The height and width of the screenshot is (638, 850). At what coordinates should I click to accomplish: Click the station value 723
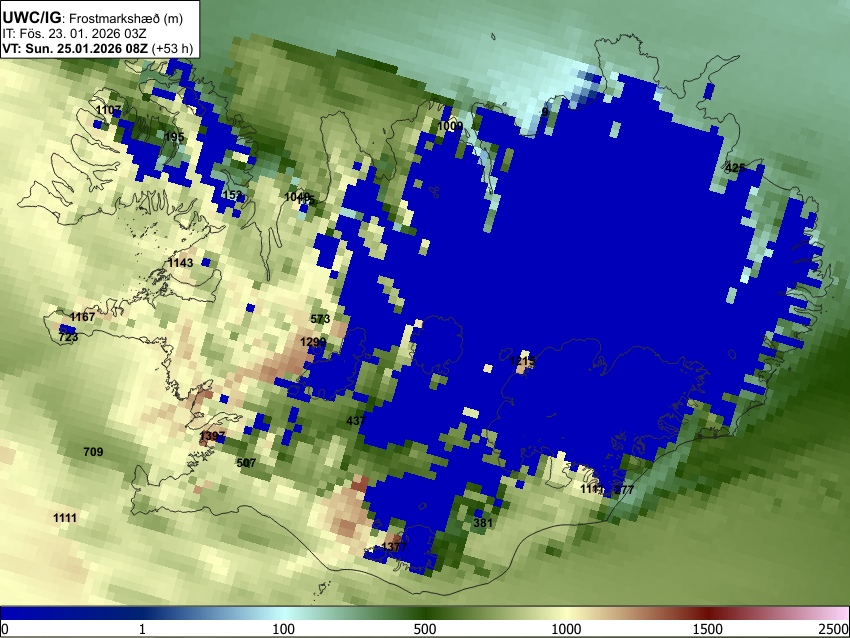click(x=68, y=337)
